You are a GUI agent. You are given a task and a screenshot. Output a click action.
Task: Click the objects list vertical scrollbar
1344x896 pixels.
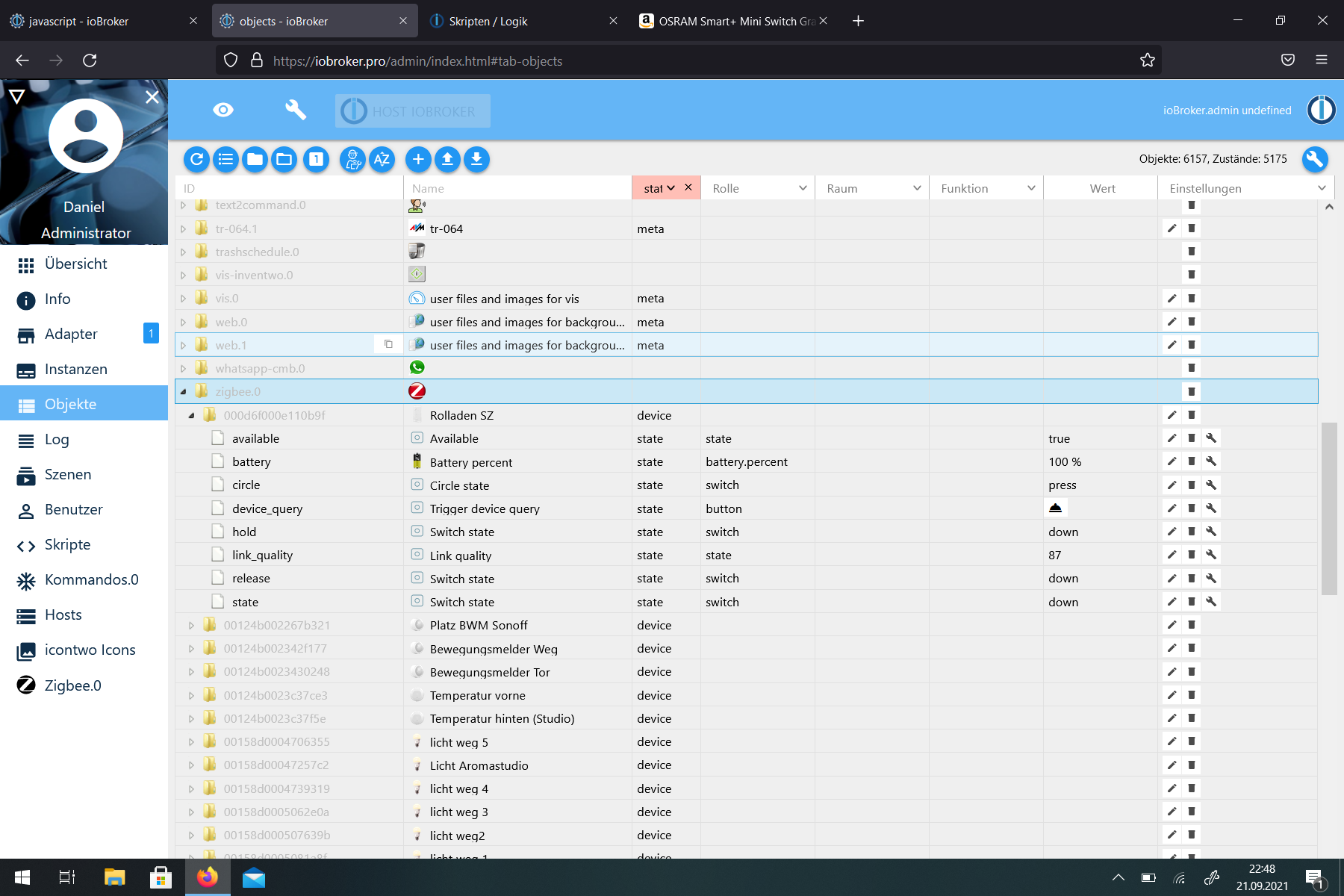(1329, 508)
